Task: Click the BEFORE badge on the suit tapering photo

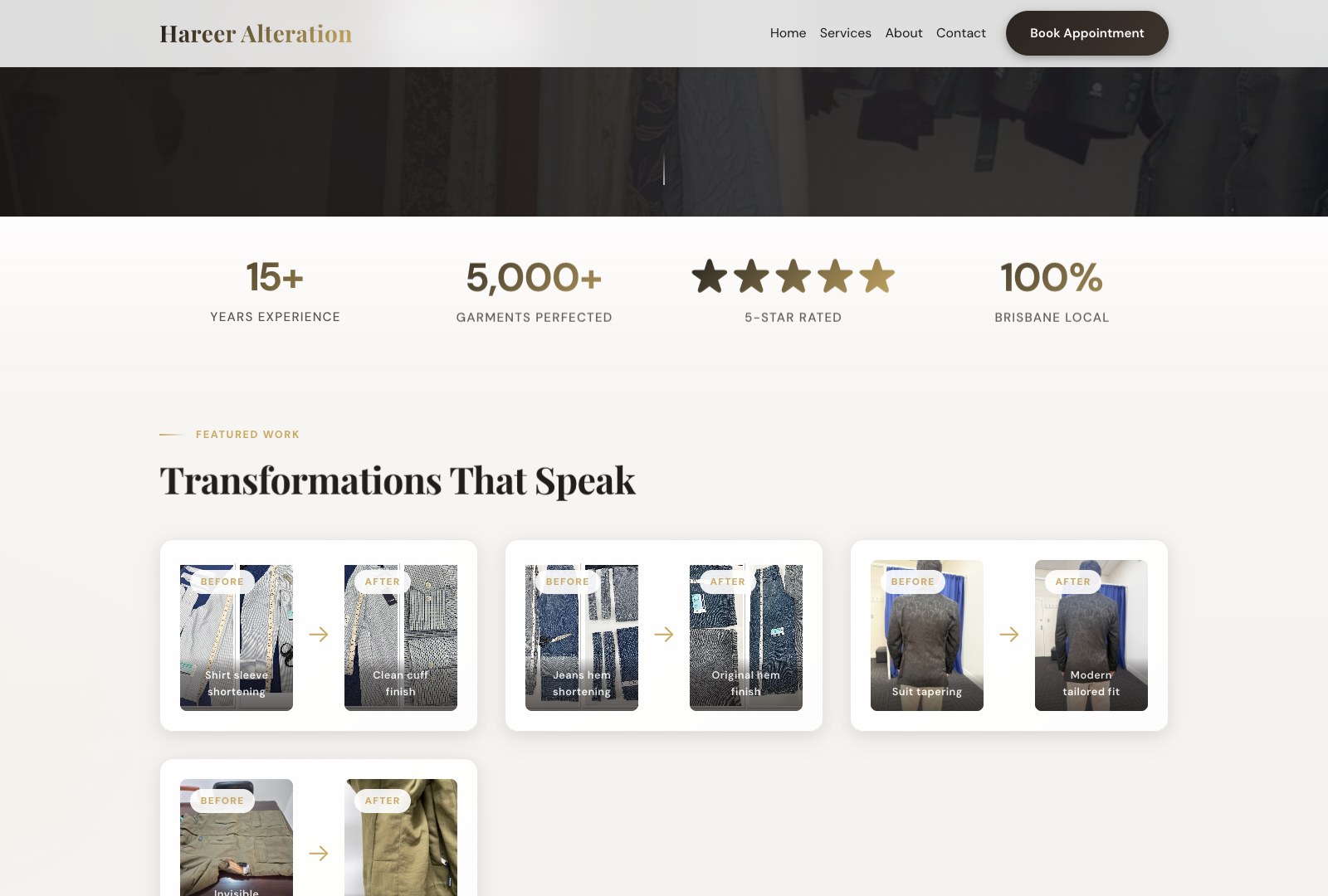Action: pos(913,582)
